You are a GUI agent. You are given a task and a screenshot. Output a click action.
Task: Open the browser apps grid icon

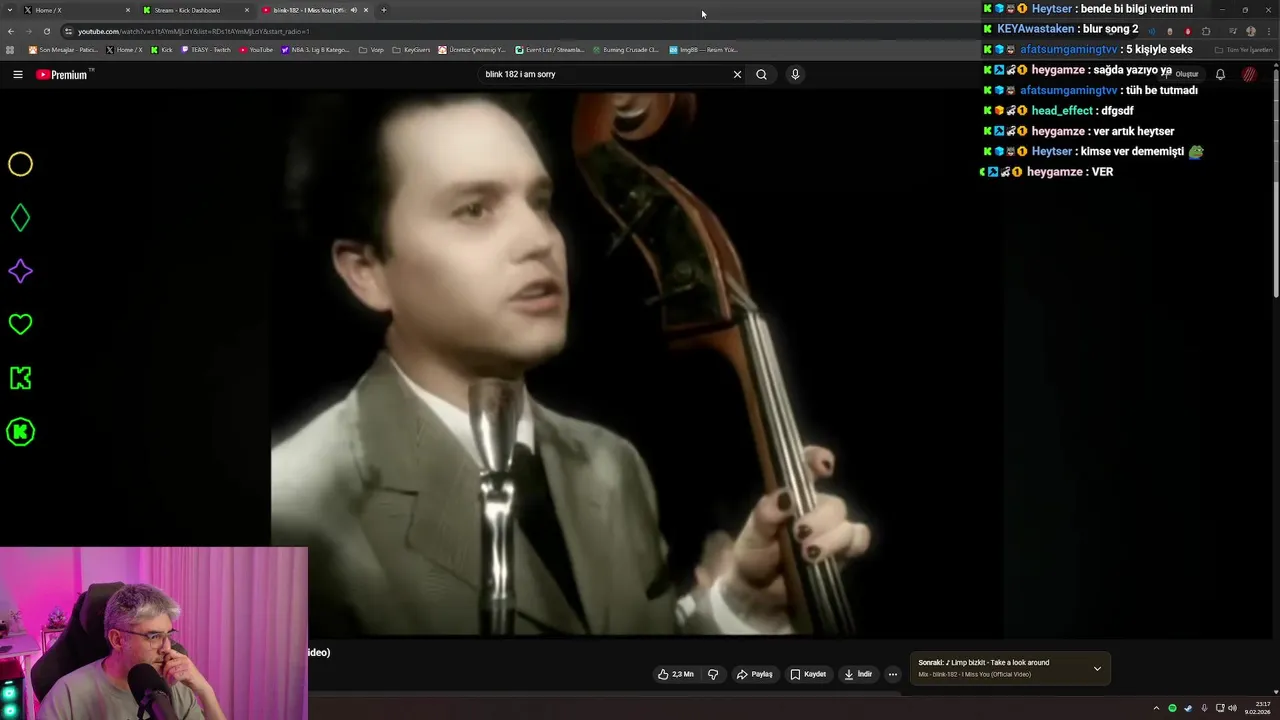tap(10, 49)
